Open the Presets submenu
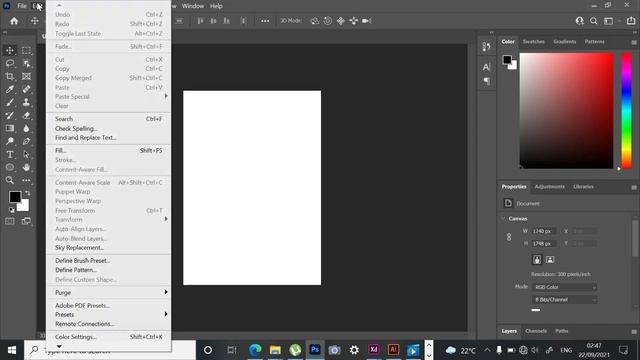The width and height of the screenshot is (640, 360). [x=109, y=315]
